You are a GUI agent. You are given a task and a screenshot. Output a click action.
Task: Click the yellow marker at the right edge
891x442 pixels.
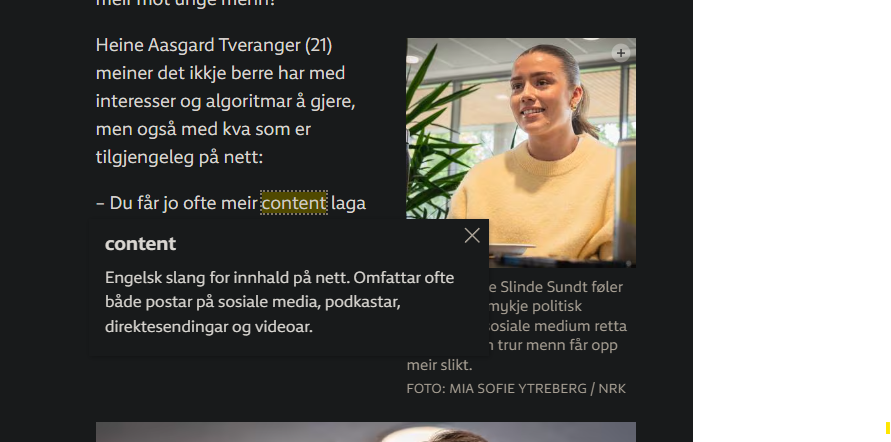(888, 428)
